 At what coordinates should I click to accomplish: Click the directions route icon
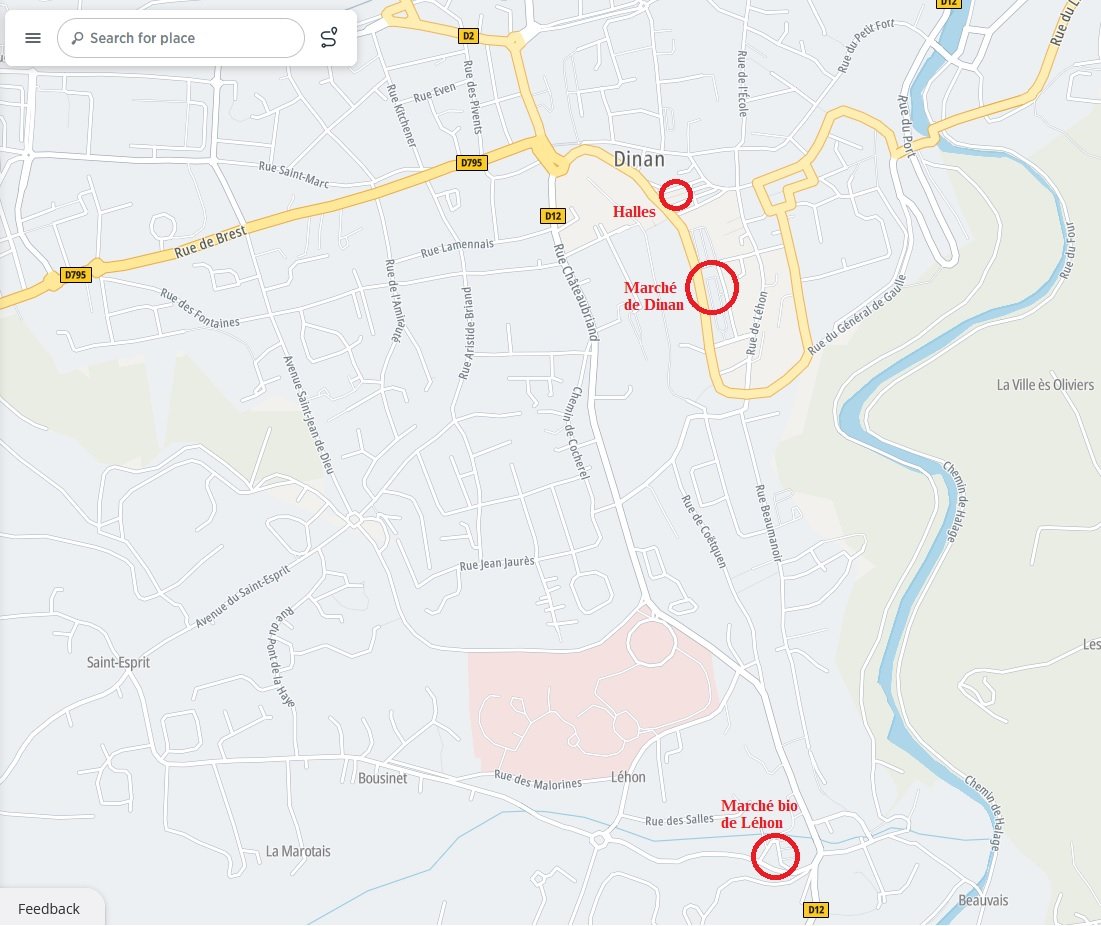329,38
